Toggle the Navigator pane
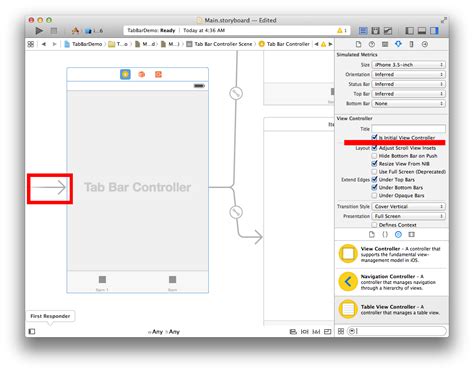Screen dimensions: 474x372 click(x=409, y=31)
